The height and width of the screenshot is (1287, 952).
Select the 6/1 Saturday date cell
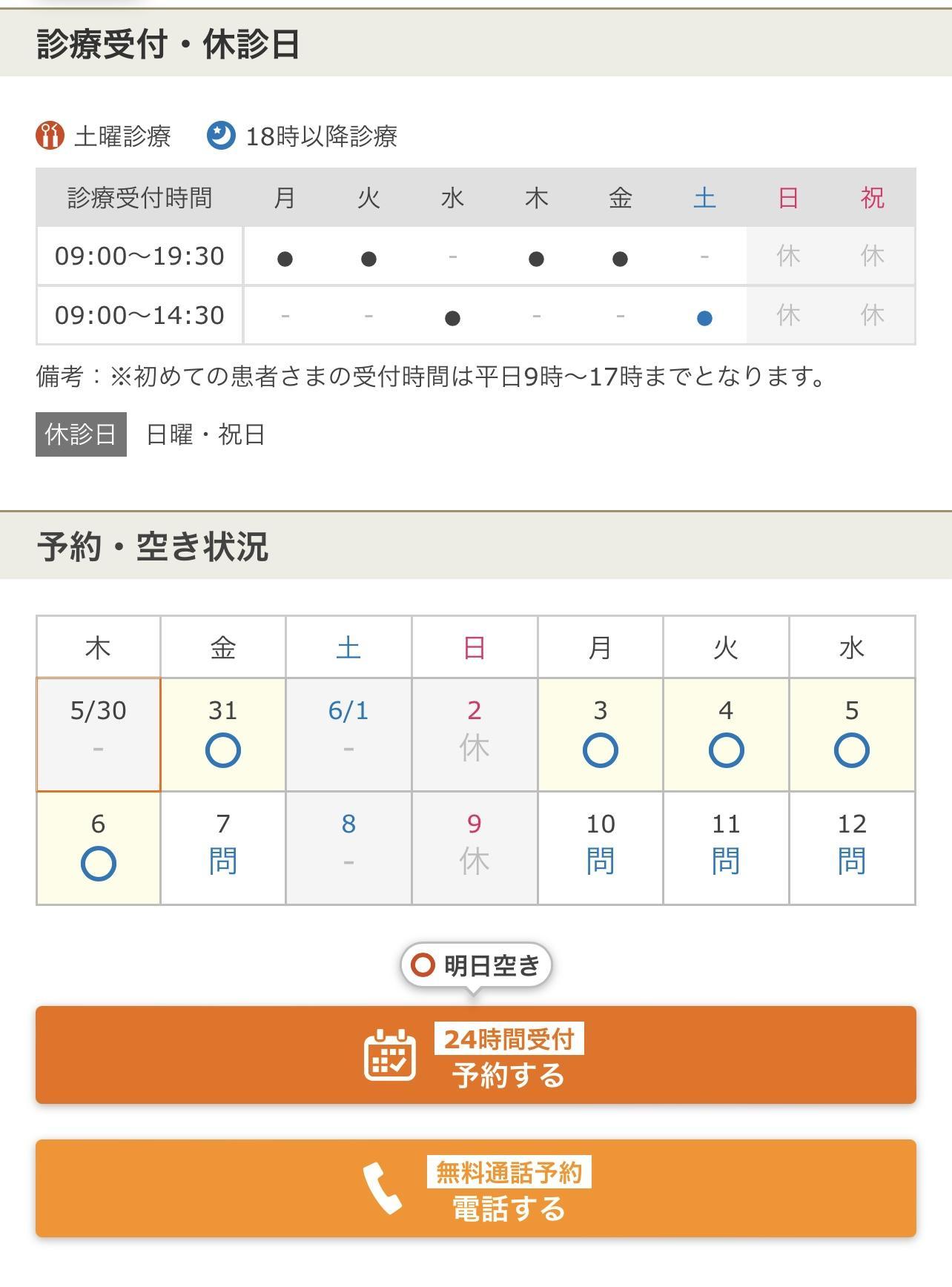(x=348, y=734)
